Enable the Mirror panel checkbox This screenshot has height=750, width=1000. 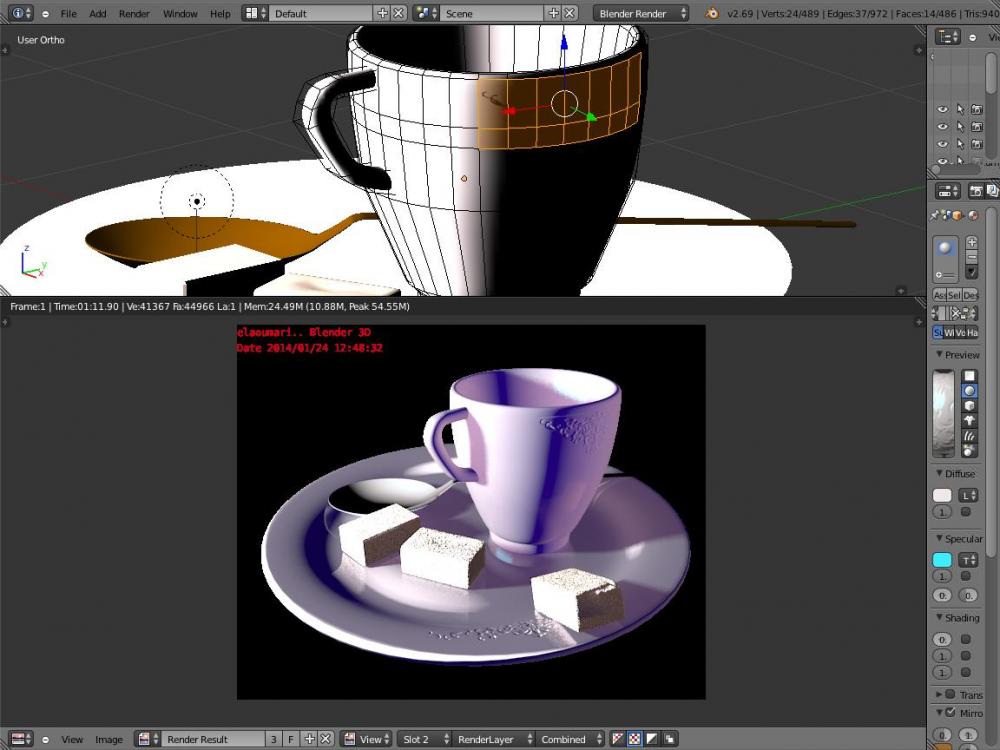click(x=950, y=713)
